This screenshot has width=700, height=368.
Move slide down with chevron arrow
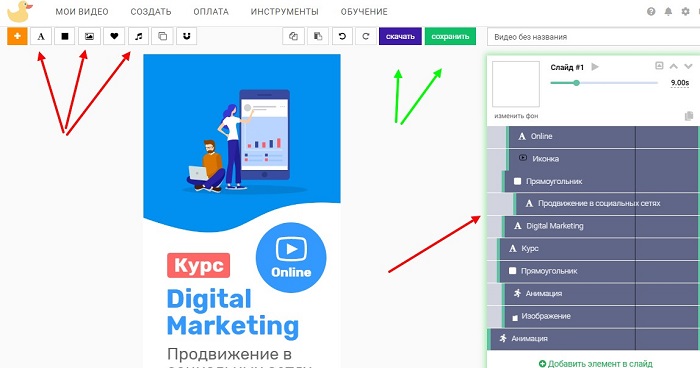pyautogui.click(x=688, y=67)
